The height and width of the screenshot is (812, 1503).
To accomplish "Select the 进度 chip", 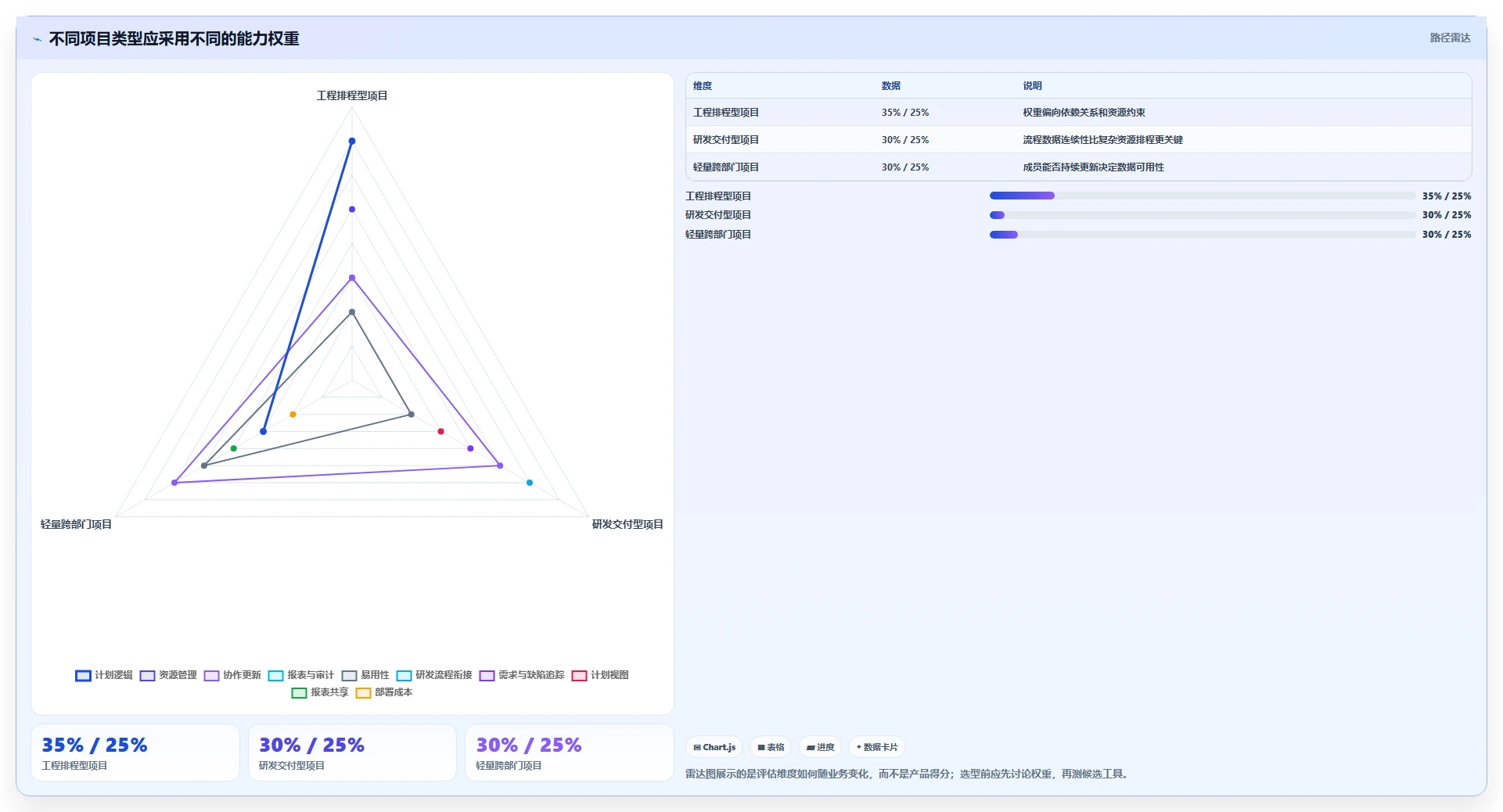I will (820, 747).
